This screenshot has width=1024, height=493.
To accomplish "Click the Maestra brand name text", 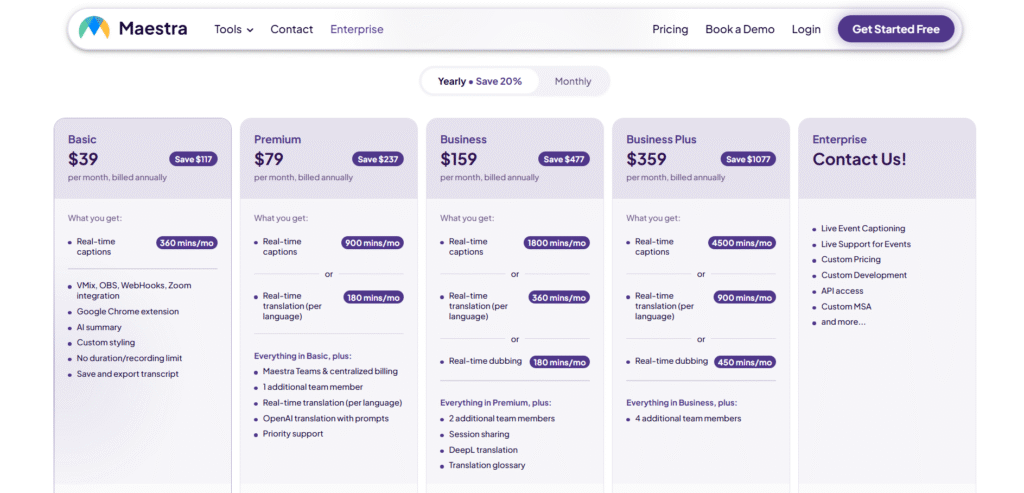I will point(153,29).
